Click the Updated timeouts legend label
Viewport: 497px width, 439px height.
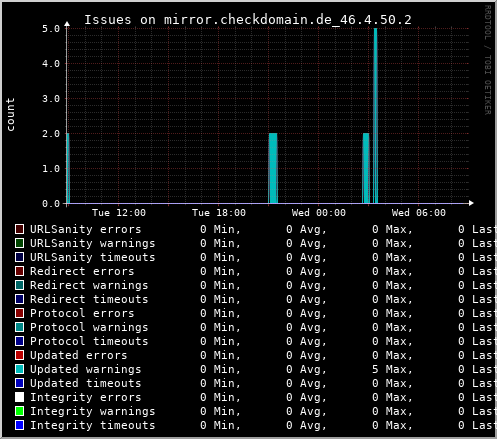click(86, 383)
